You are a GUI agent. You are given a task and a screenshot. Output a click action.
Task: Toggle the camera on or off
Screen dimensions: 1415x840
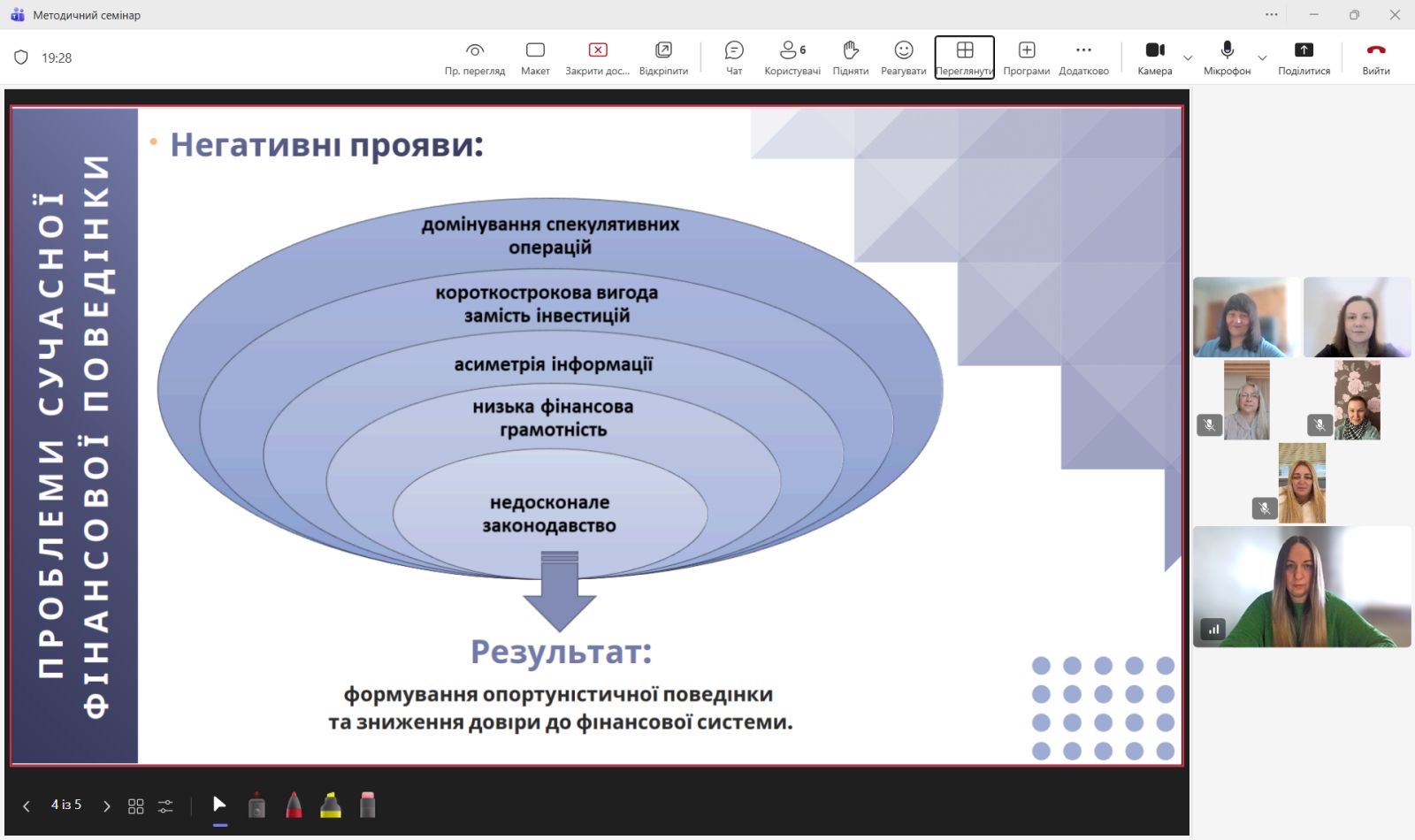click(x=1154, y=57)
